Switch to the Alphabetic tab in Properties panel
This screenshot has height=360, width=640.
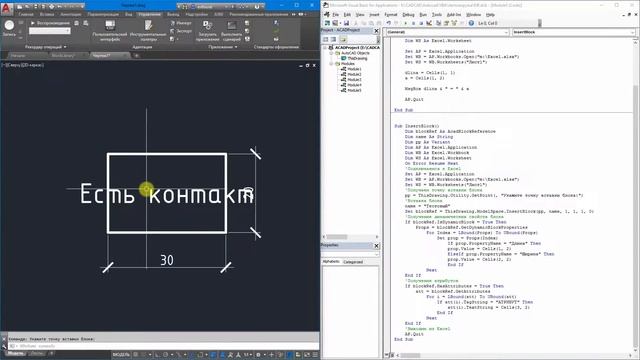[331, 262]
